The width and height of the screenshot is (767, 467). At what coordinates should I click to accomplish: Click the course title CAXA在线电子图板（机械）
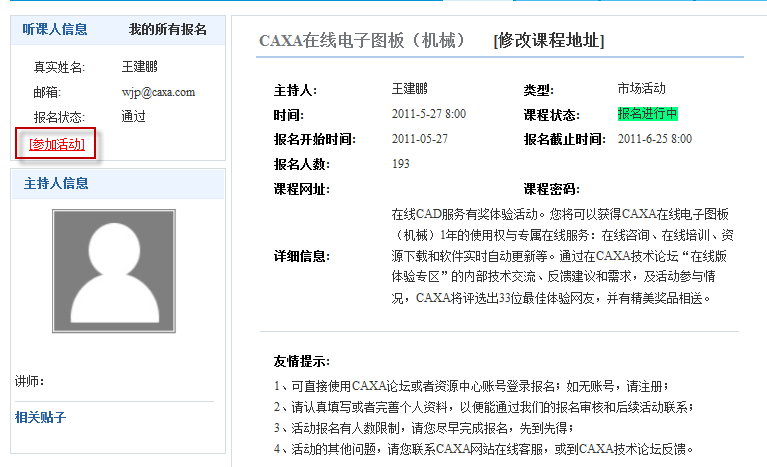click(x=362, y=41)
